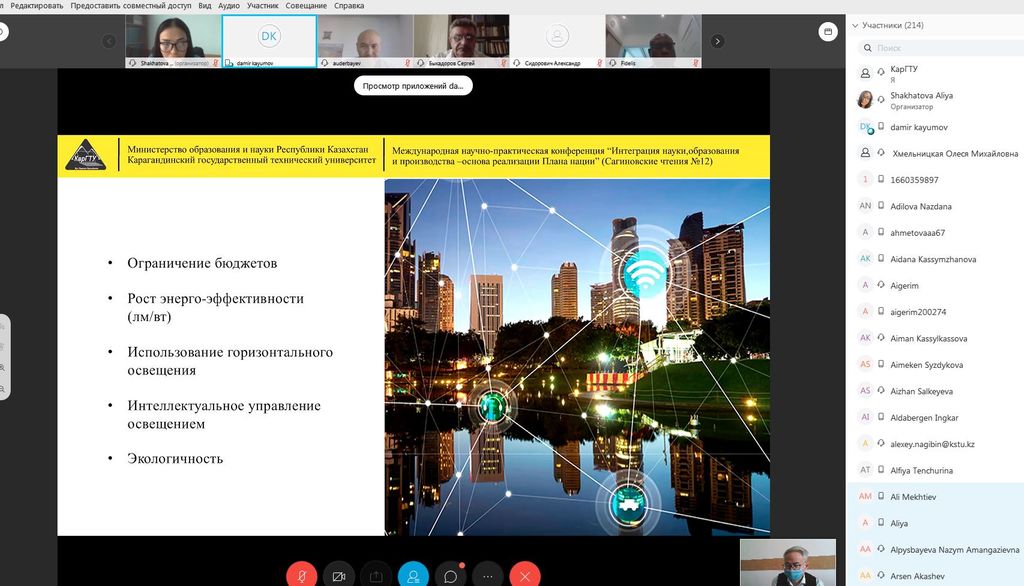Click the AT avatar of Alfiya Tenchurina
The height and width of the screenshot is (586, 1024).
pos(865,470)
